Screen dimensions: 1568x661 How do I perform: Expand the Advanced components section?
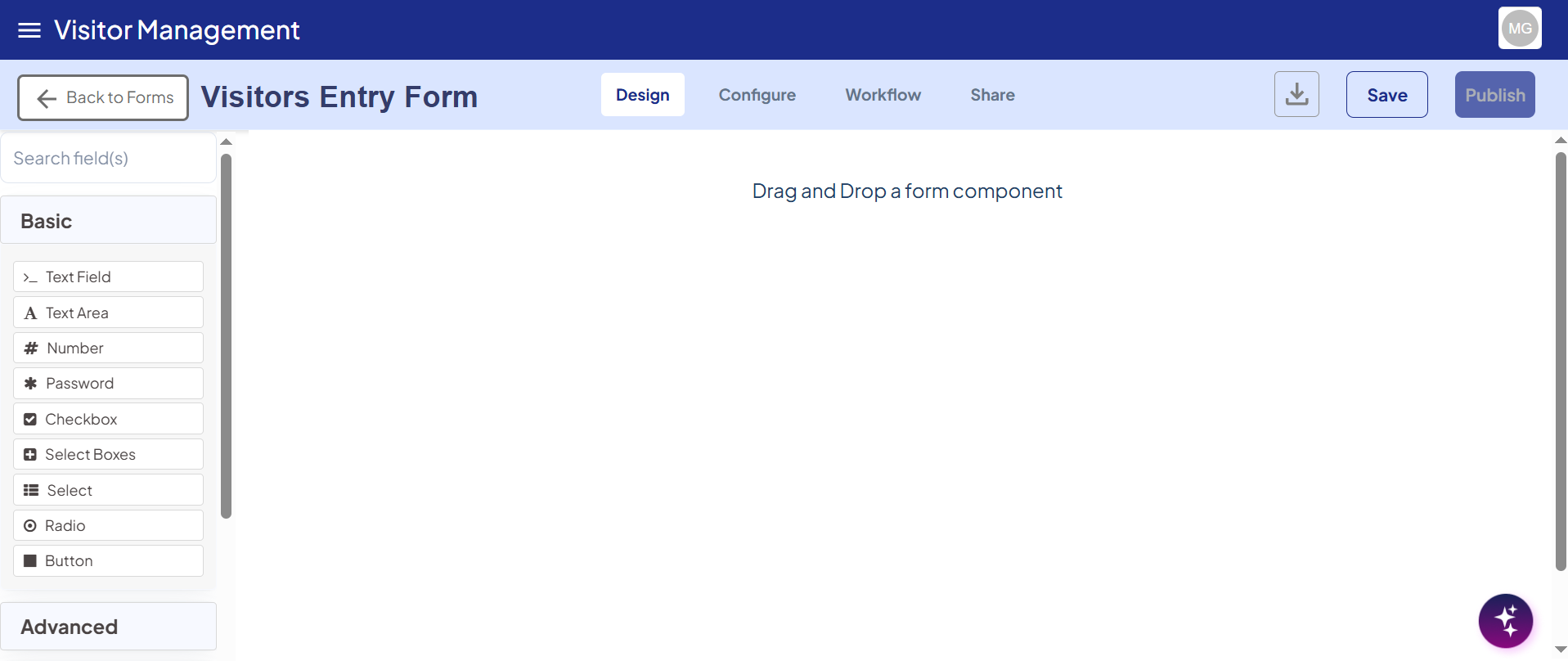coord(108,627)
